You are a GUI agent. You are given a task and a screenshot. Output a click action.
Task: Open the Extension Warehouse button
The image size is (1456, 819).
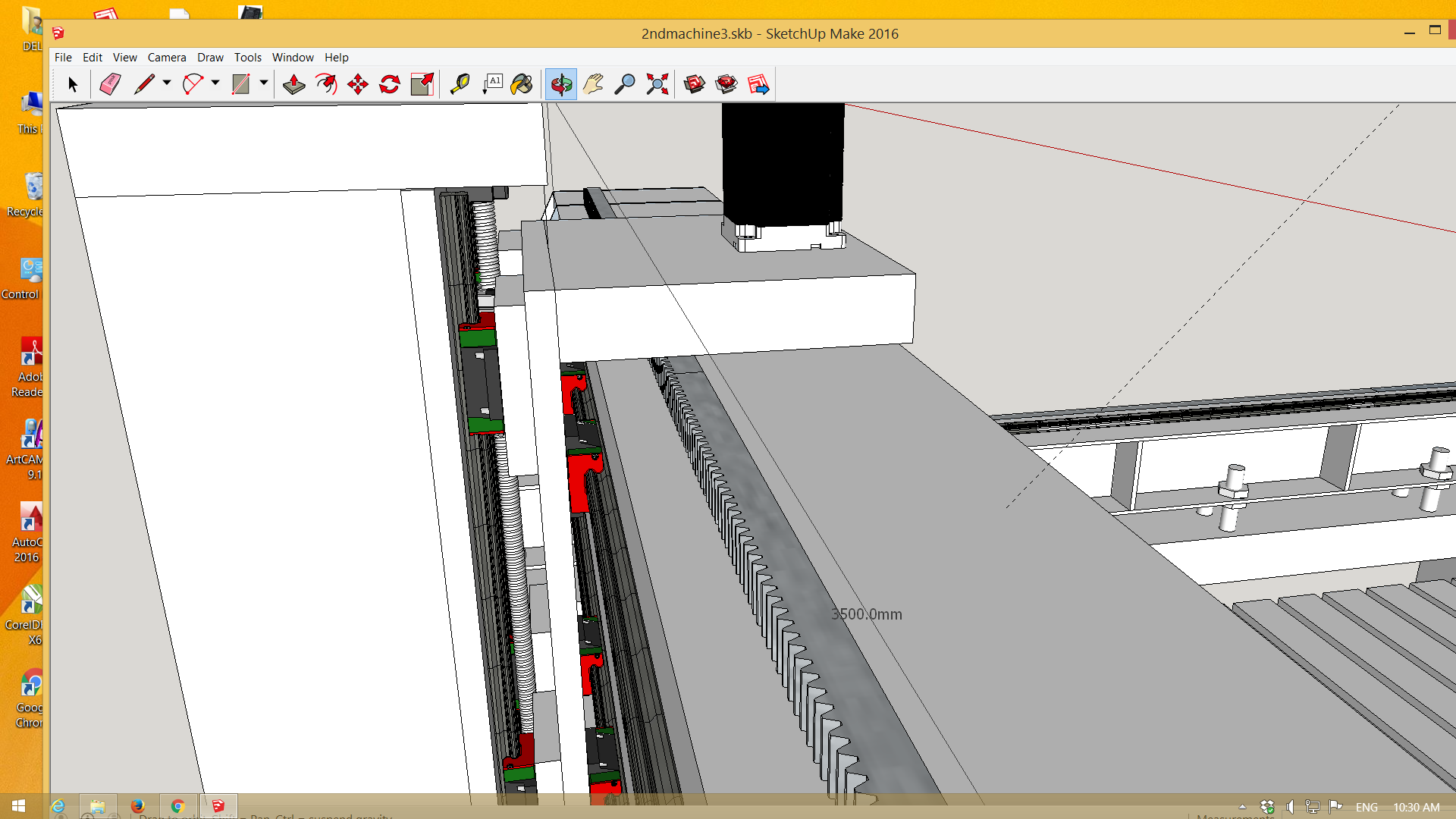(726, 84)
